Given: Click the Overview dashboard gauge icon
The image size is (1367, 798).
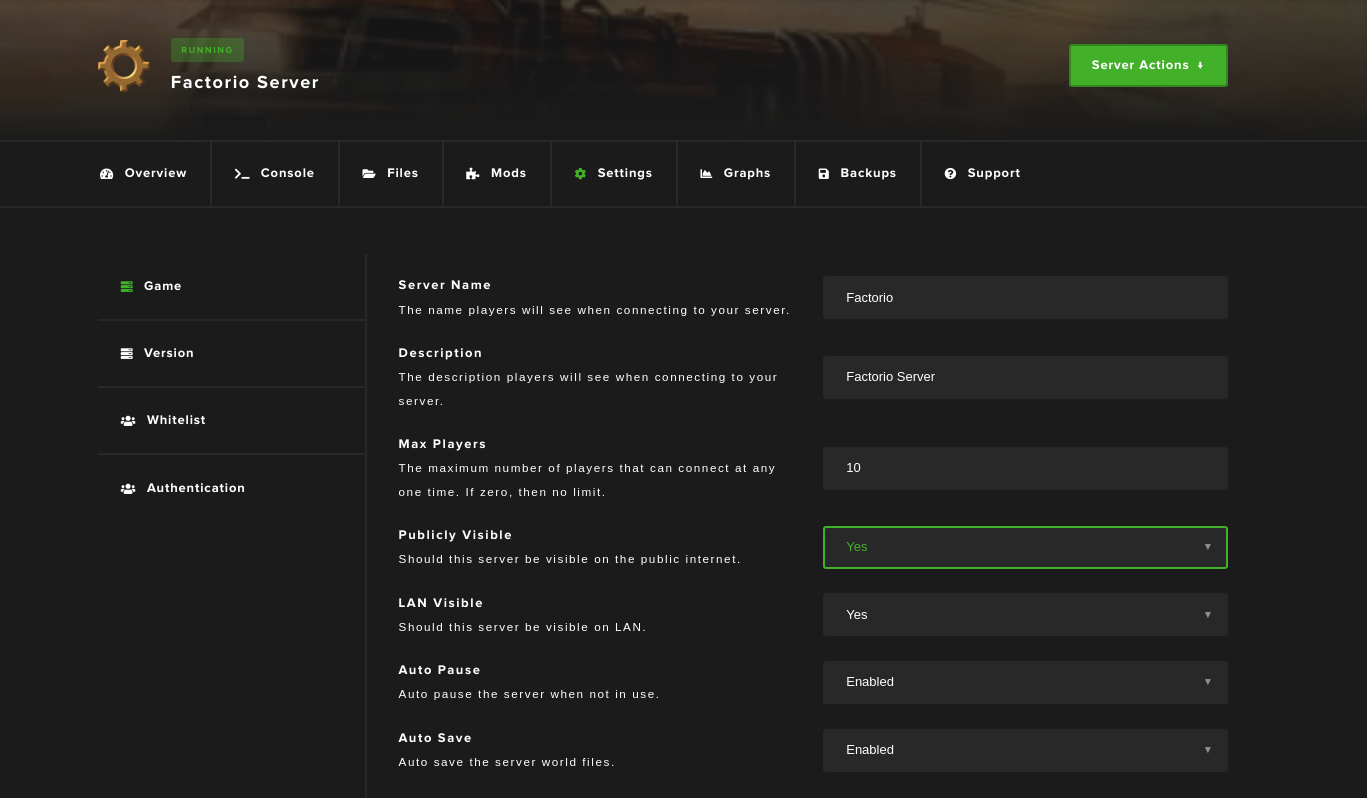Looking at the screenshot, I should (x=107, y=174).
